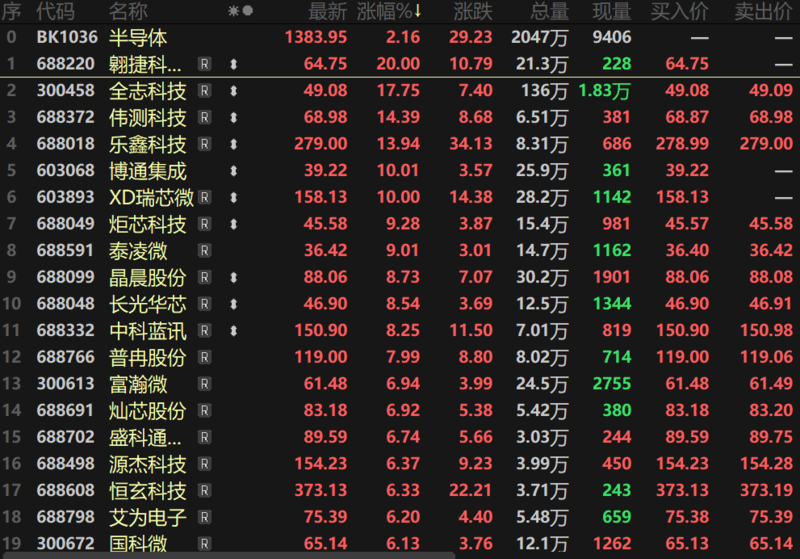800x559 pixels.
Task: Open stock 博通集成
Action: click(147, 171)
